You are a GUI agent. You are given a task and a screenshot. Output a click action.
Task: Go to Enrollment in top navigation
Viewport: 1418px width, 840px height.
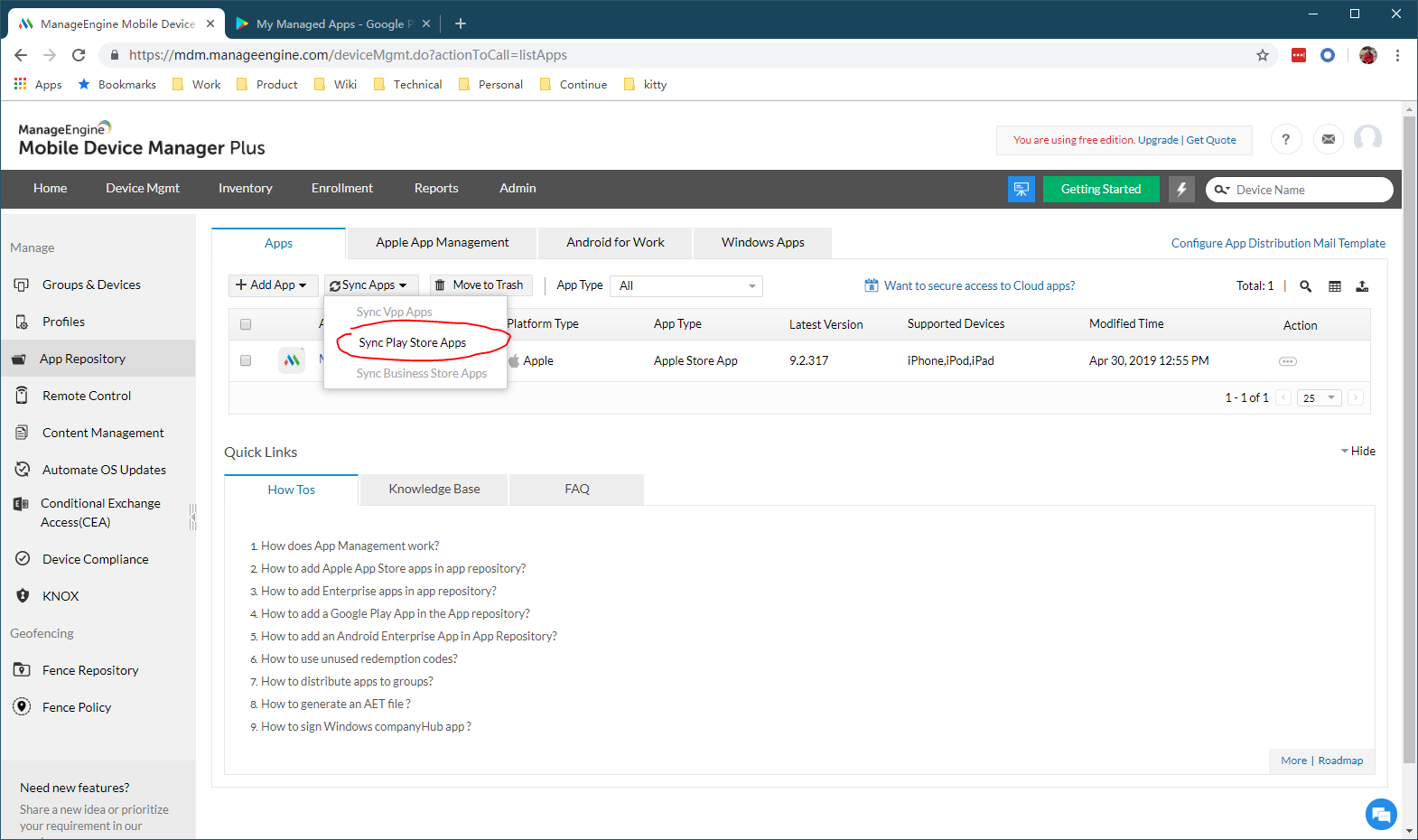(x=341, y=188)
